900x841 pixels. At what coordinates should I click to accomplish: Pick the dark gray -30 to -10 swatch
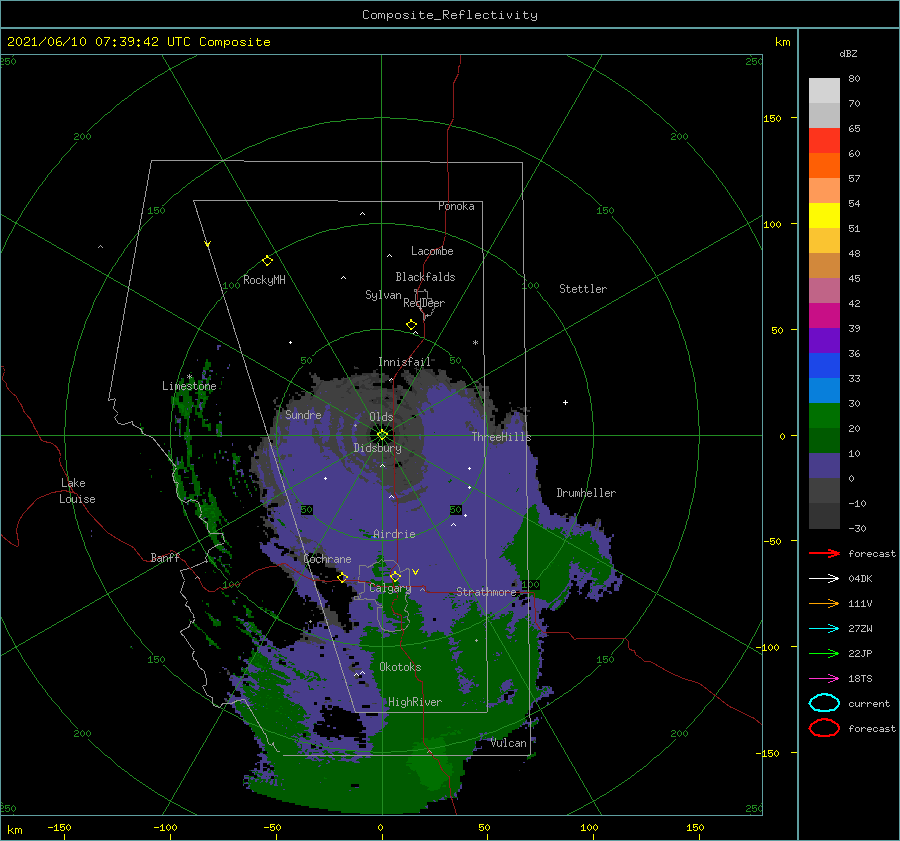tap(824, 516)
